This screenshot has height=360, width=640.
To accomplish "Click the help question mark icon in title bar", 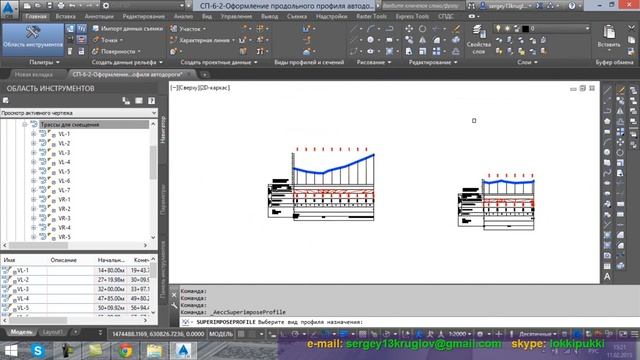I will click(x=572, y=6).
